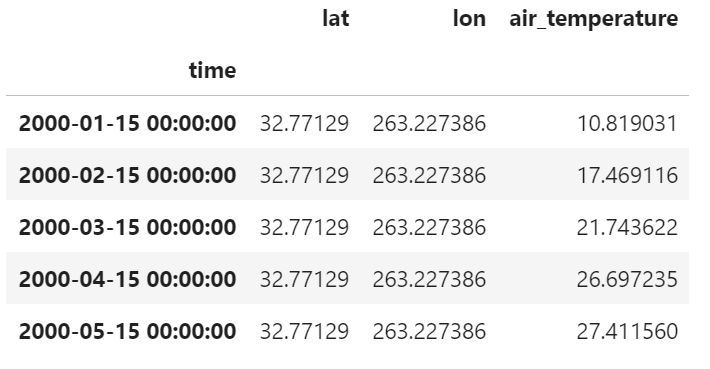The image size is (710, 369).
Task: Click the lat value in the 2000-01-15 row
Action: pyautogui.click(x=304, y=123)
